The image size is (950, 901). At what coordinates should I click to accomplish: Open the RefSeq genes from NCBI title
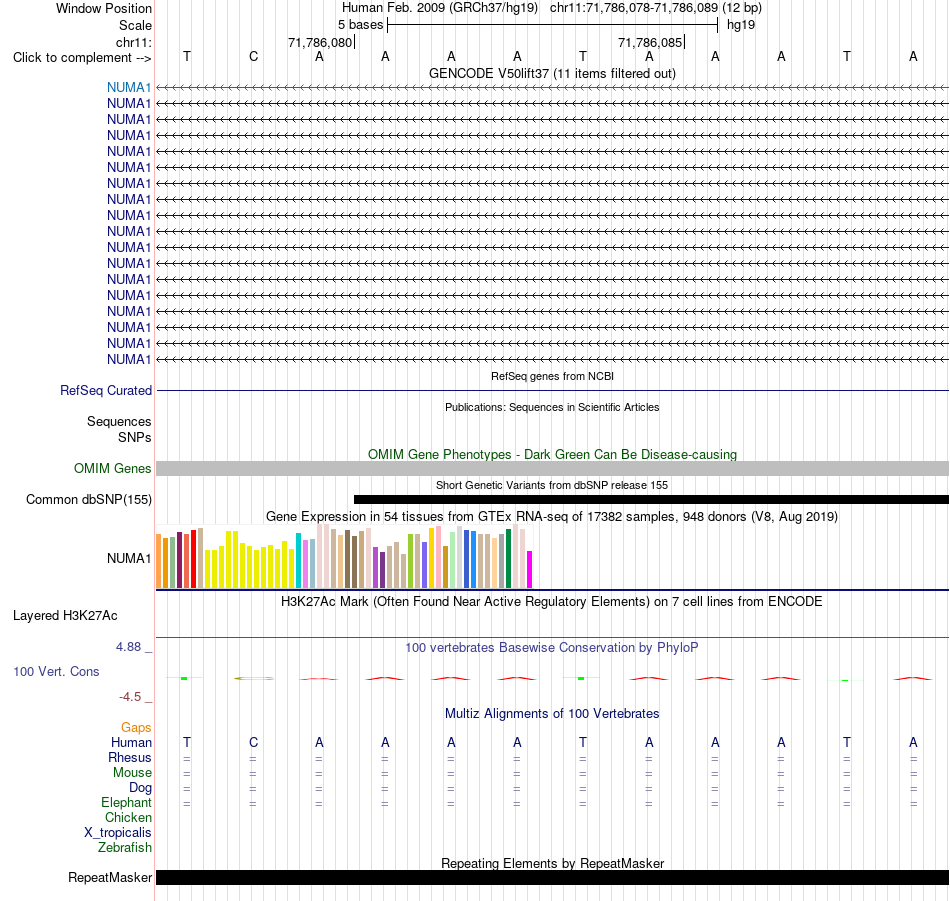(552, 376)
